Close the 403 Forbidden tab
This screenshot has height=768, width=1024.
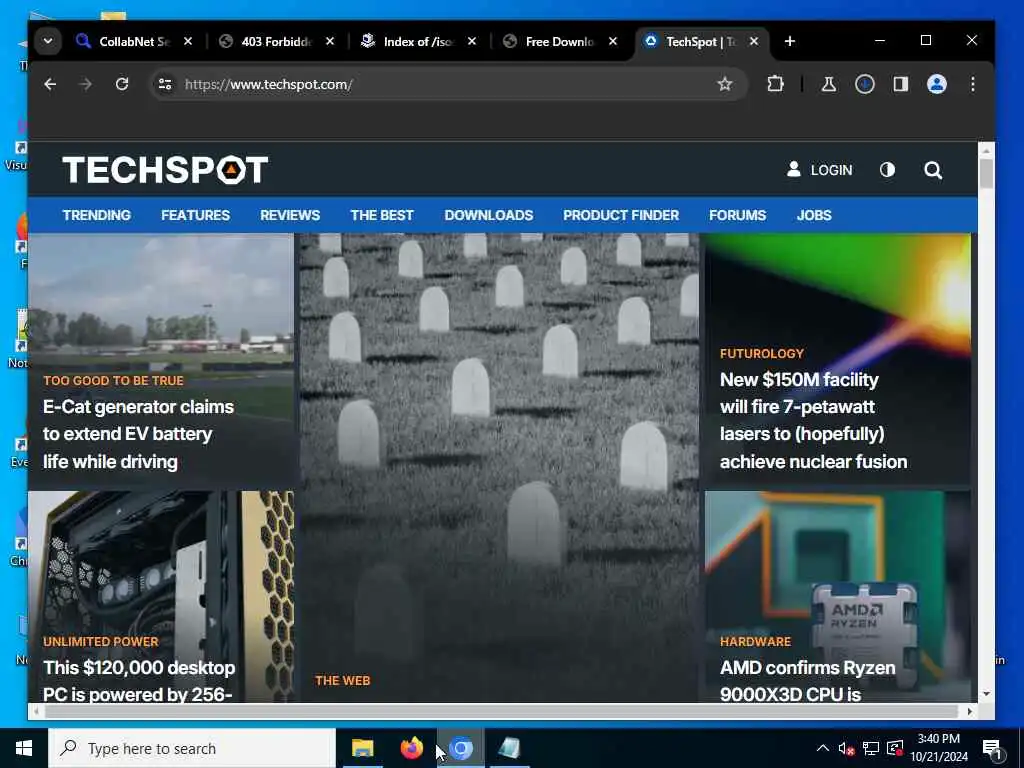(x=330, y=41)
